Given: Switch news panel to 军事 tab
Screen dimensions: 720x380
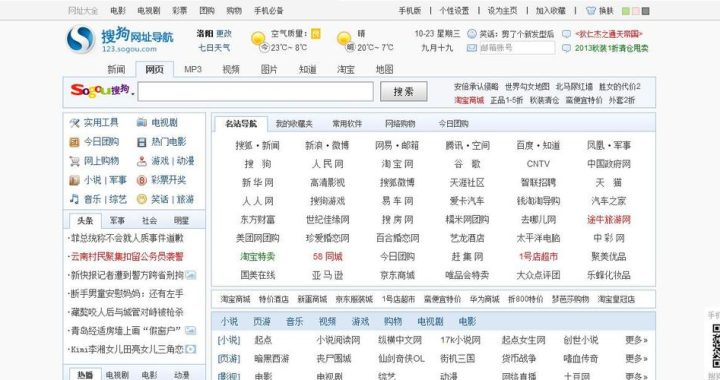Looking at the screenshot, I should pyautogui.click(x=117, y=221).
